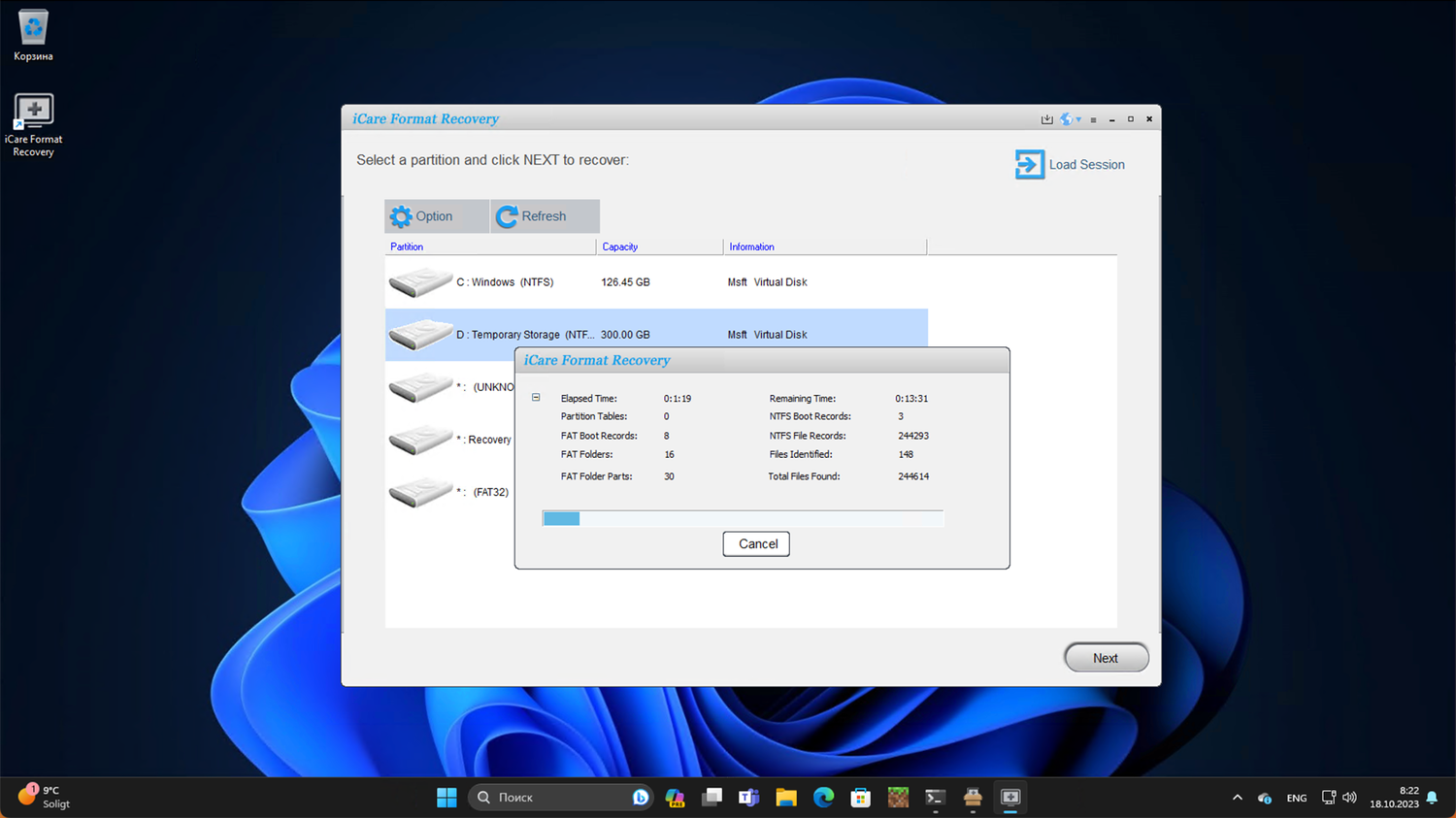Switch the ENG input language indicator

(1297, 798)
